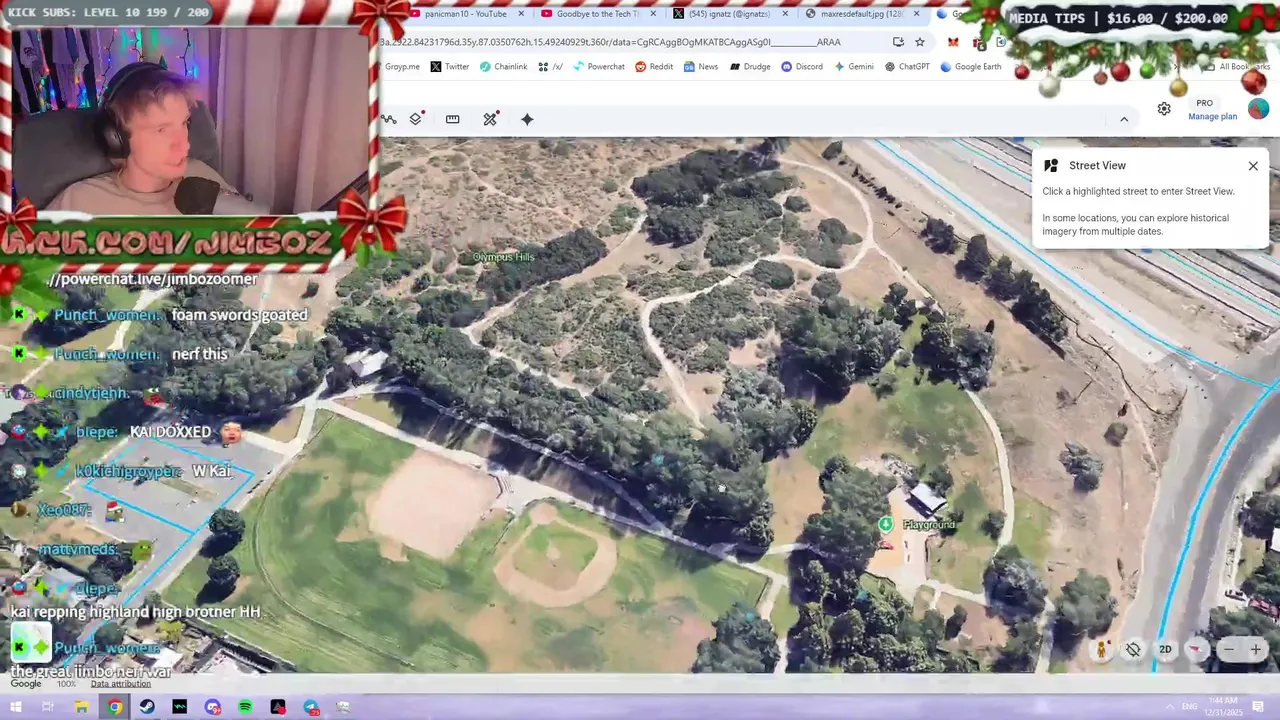The height and width of the screenshot is (720, 1280).
Task: Open Spotify from the taskbar
Action: pyautogui.click(x=245, y=707)
